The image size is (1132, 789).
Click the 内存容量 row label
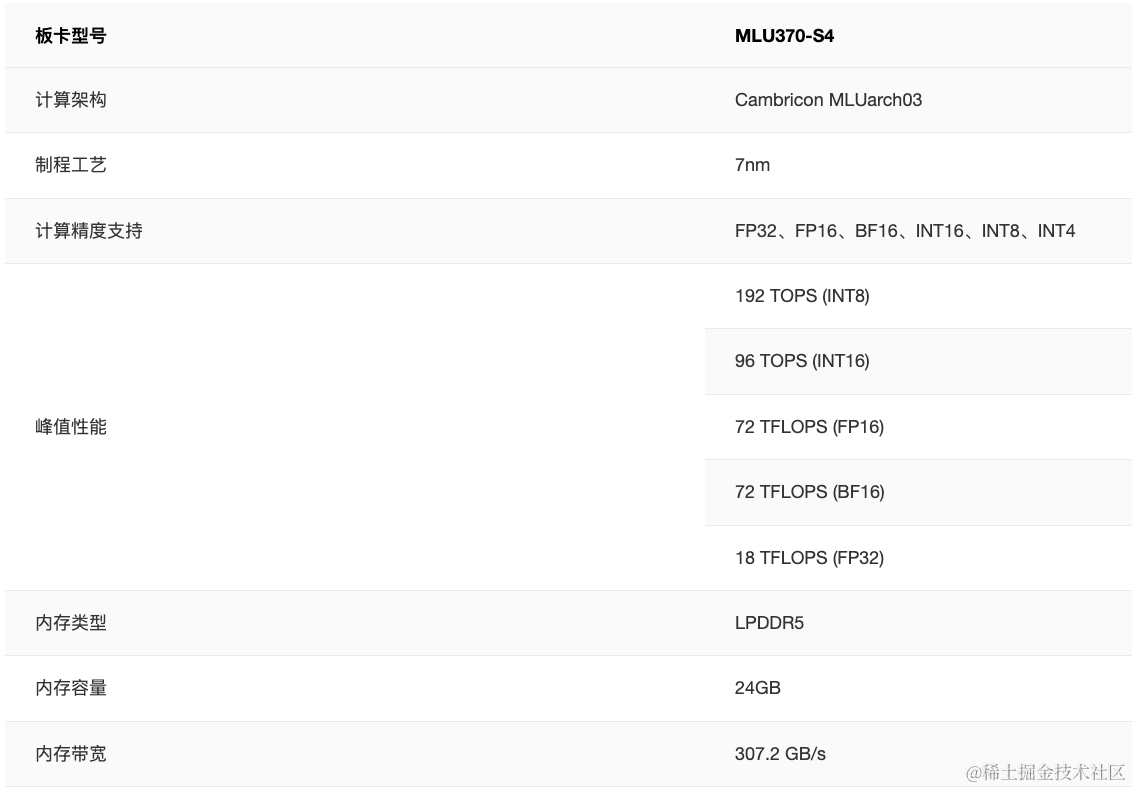70,688
